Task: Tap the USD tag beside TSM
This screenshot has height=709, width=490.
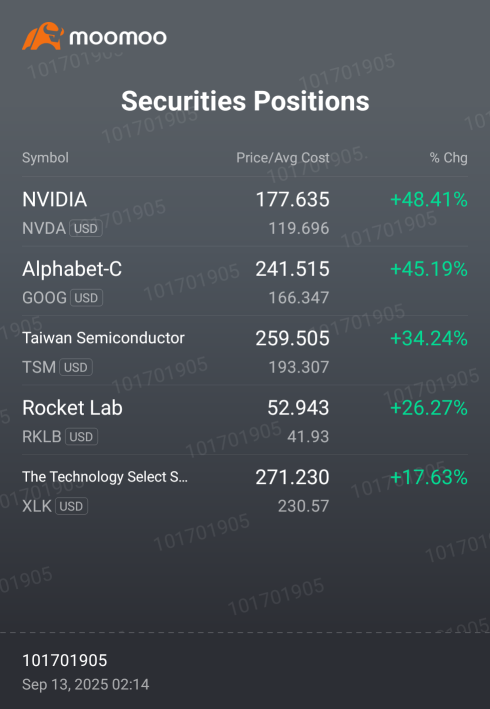Action: [75, 367]
